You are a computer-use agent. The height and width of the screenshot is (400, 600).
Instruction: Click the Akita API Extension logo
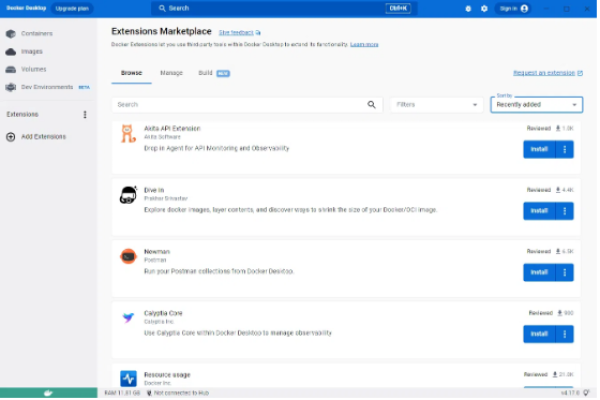click(x=128, y=134)
